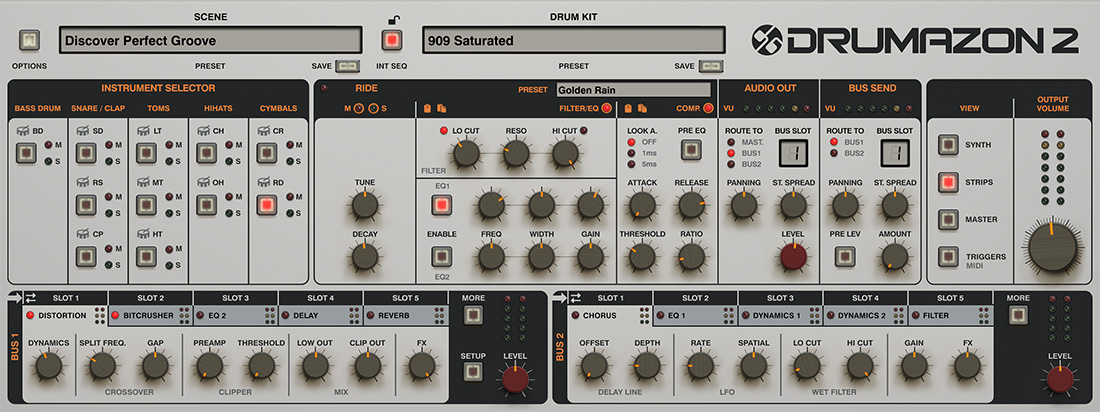The width and height of the screenshot is (1100, 412).
Task: Switch to the Delay slot 4 tab
Action: pos(321,315)
